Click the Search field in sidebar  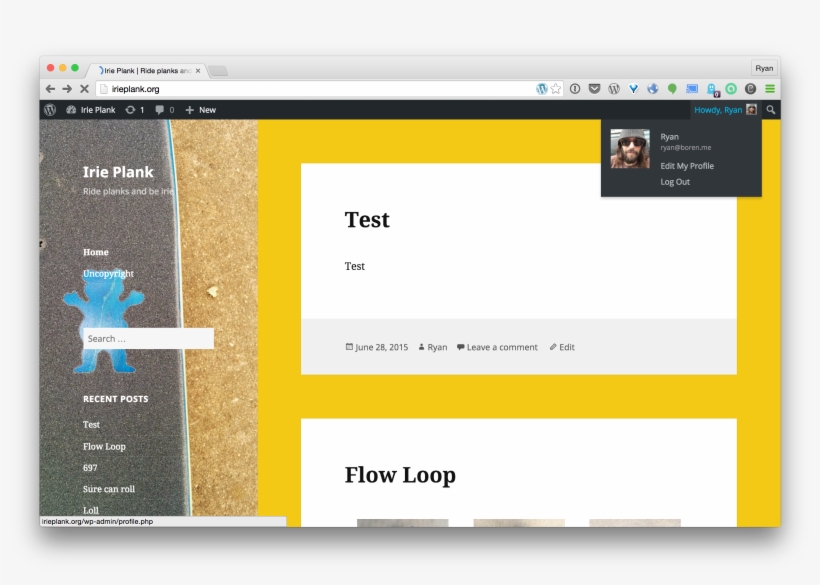coord(148,339)
